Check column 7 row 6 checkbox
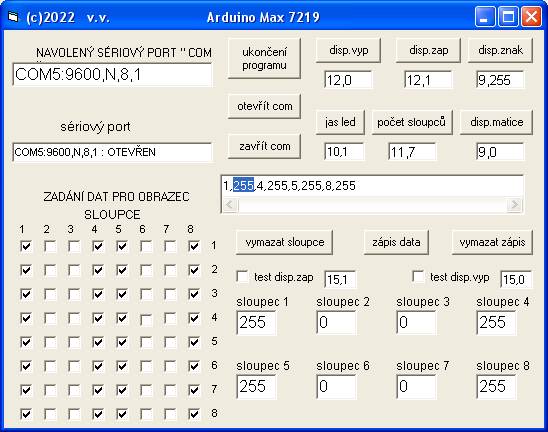 170,366
